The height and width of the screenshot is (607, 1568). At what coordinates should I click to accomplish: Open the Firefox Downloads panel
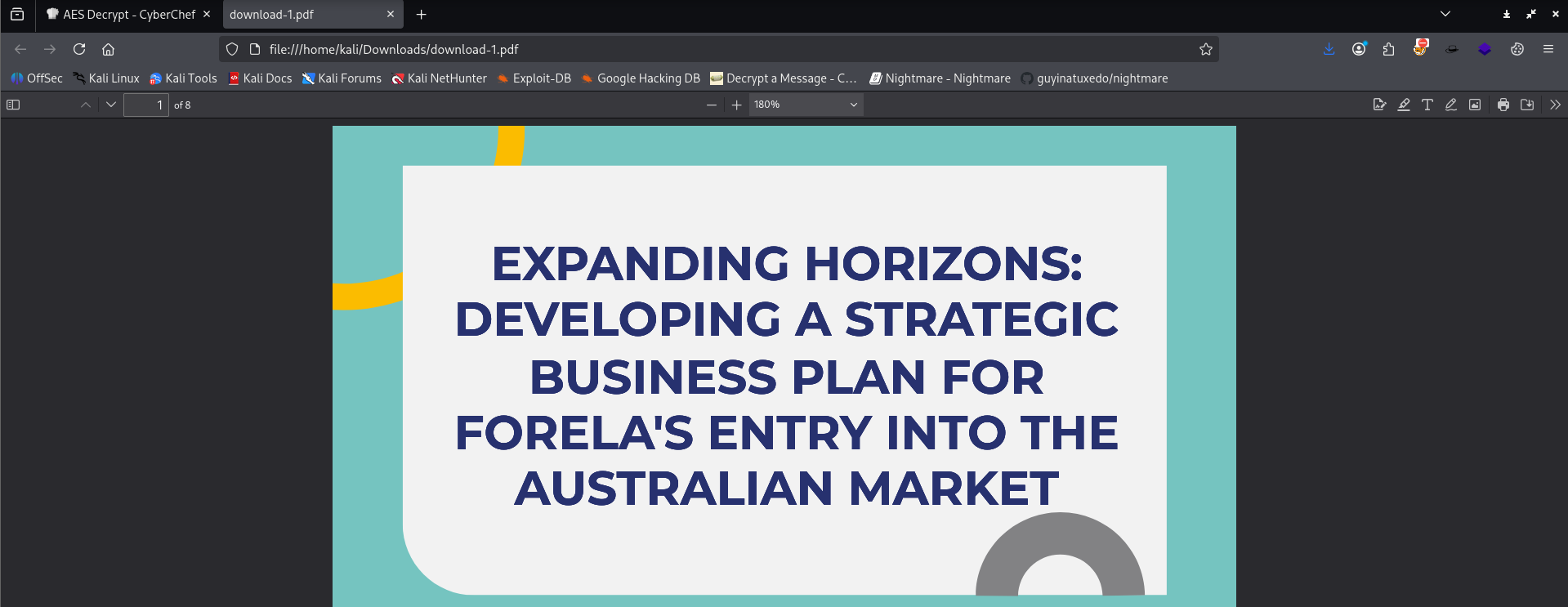pos(1329,49)
